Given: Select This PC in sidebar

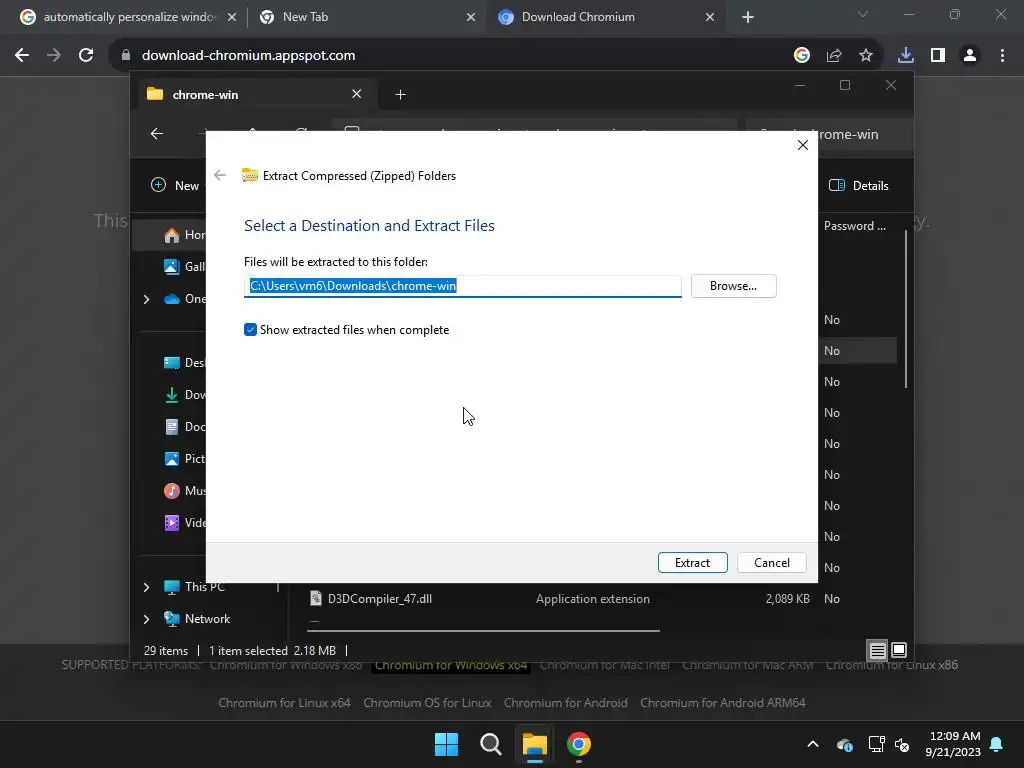Looking at the screenshot, I should (195, 587).
